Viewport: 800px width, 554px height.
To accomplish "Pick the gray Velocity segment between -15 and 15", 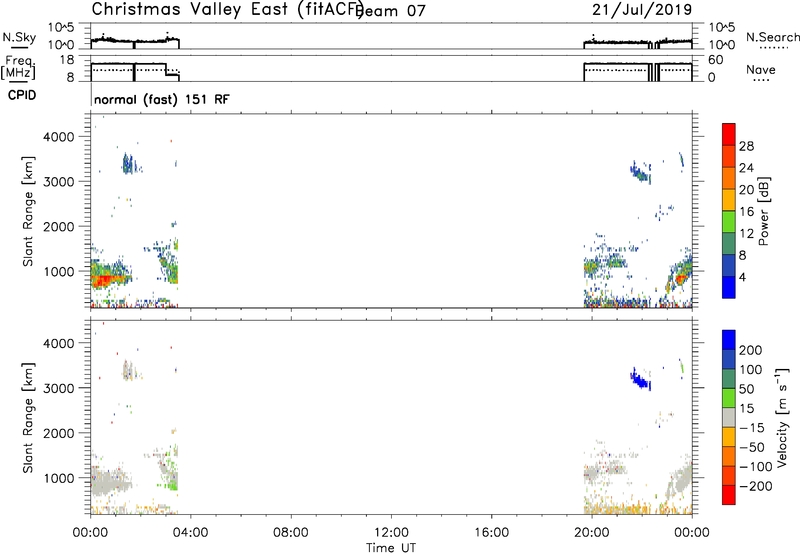I will [729, 418].
